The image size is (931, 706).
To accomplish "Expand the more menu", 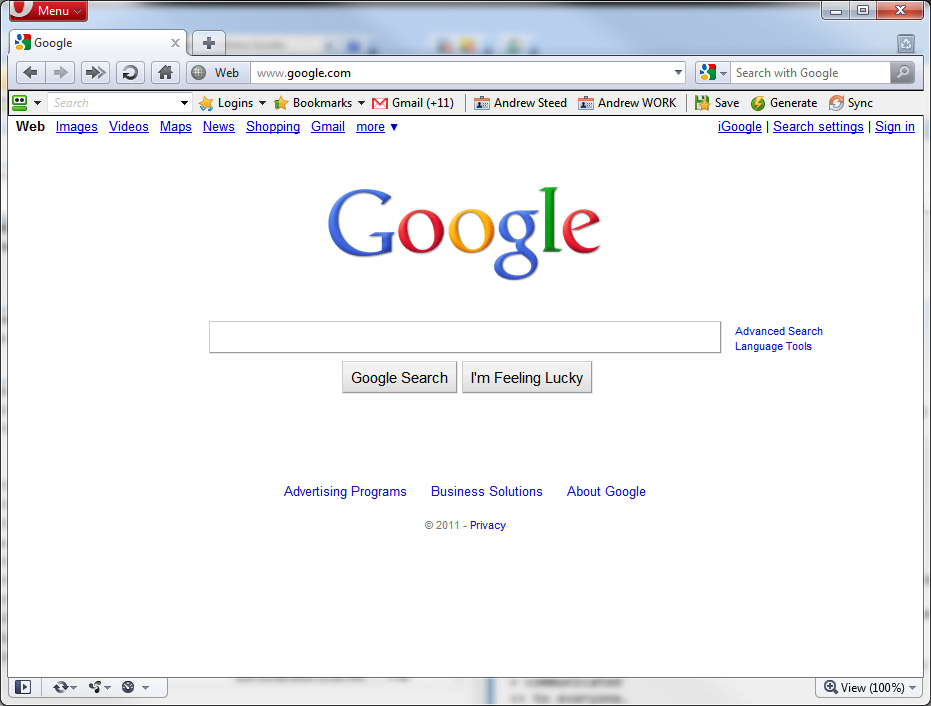I will coord(377,126).
